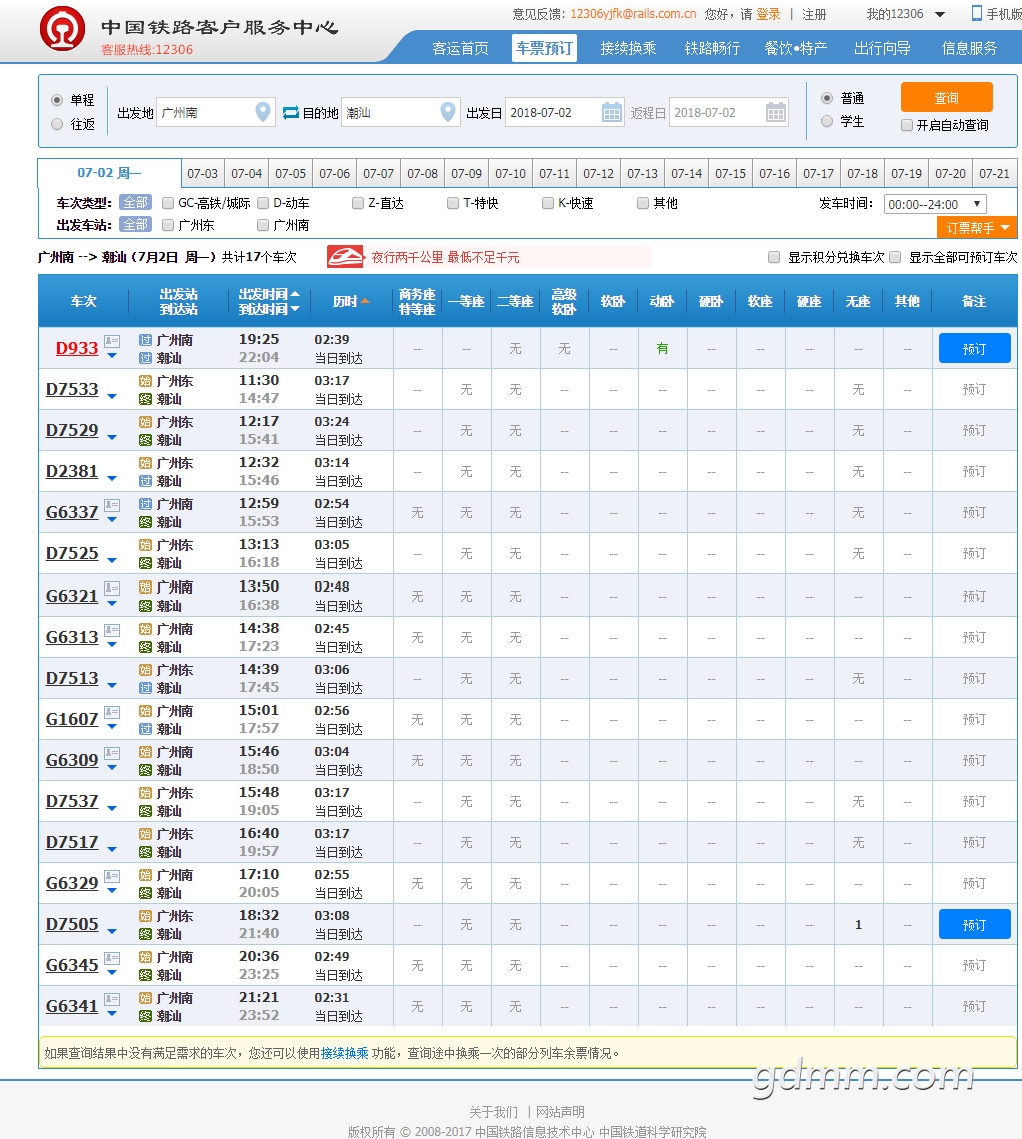This screenshot has width=1022, height=1139.
Task: Select the ordinary passenger radio button
Action: (827, 97)
